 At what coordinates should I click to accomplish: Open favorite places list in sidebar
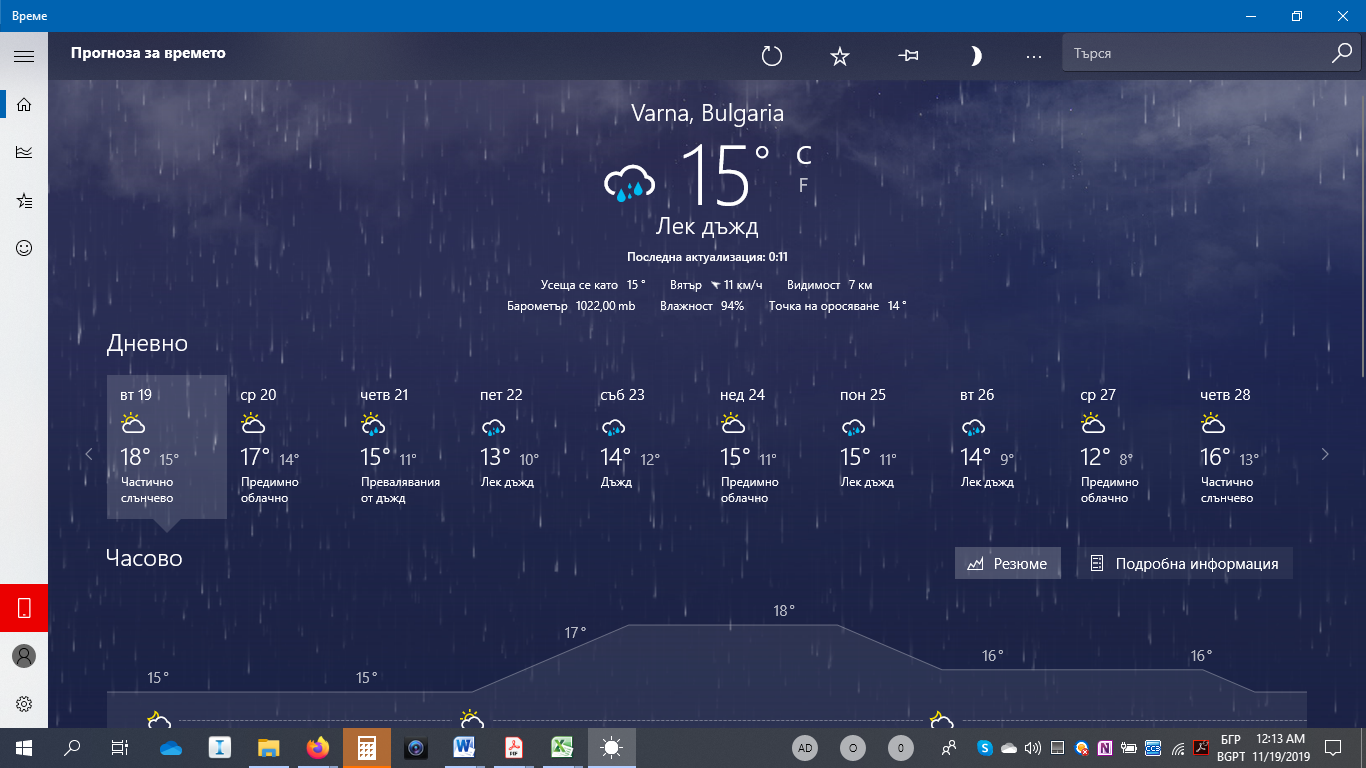click(x=24, y=200)
